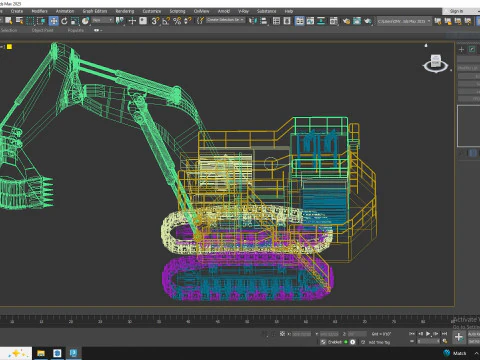
Task: Click the Next Frame button
Action: coord(436,333)
